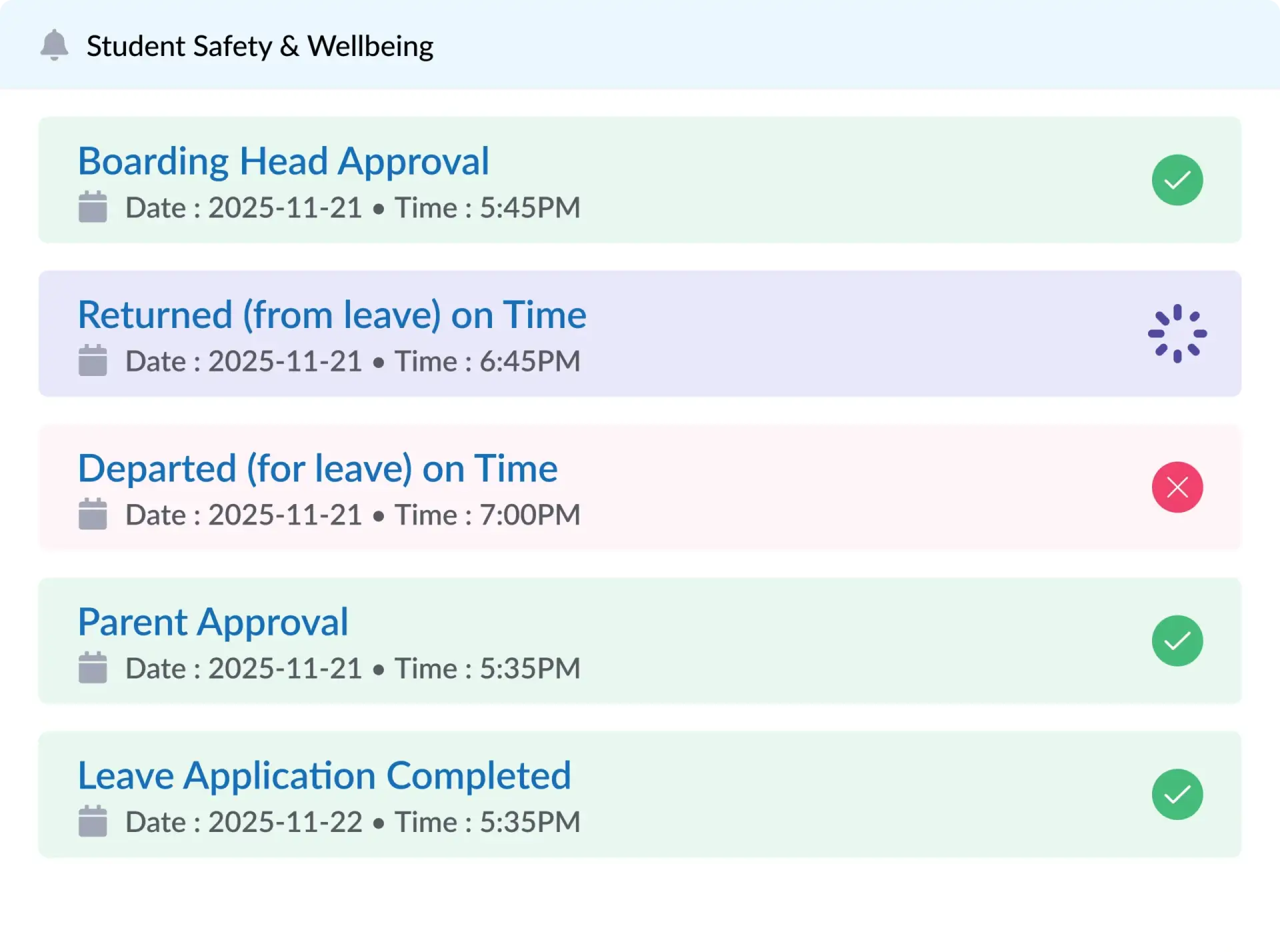1280x952 pixels.
Task: Click the loading spinner on Returned row
Action: coord(1177,333)
